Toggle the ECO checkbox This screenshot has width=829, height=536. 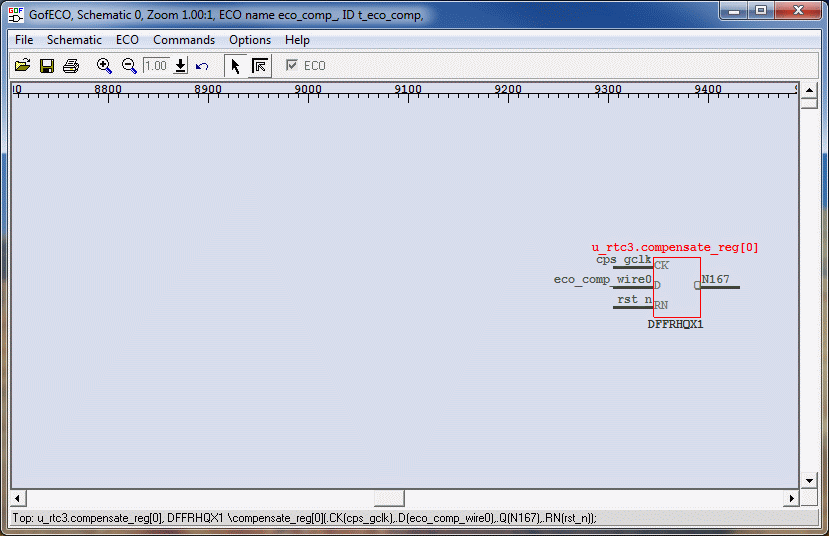(292, 66)
